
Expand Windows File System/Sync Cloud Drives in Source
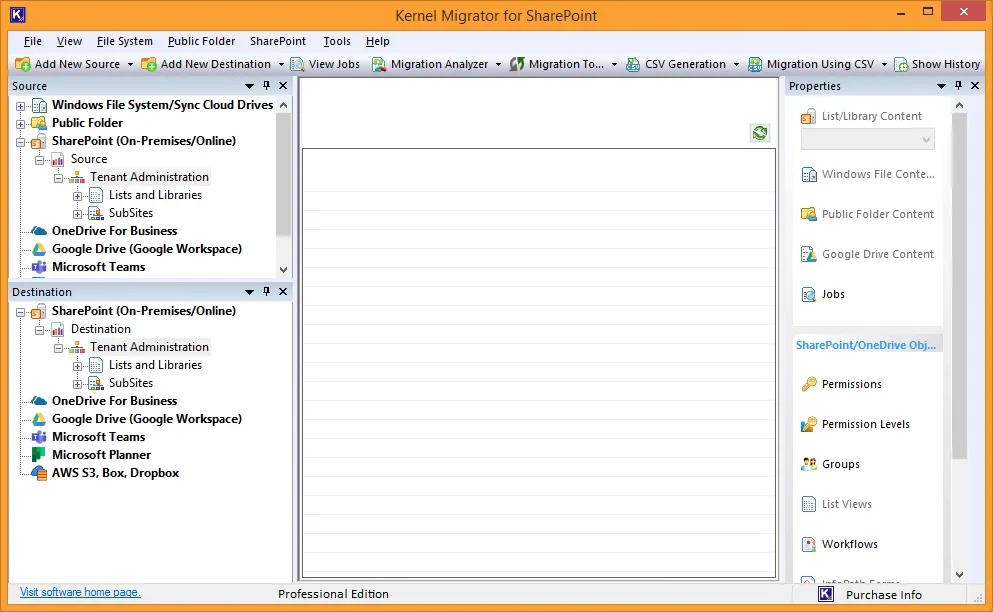(20, 106)
